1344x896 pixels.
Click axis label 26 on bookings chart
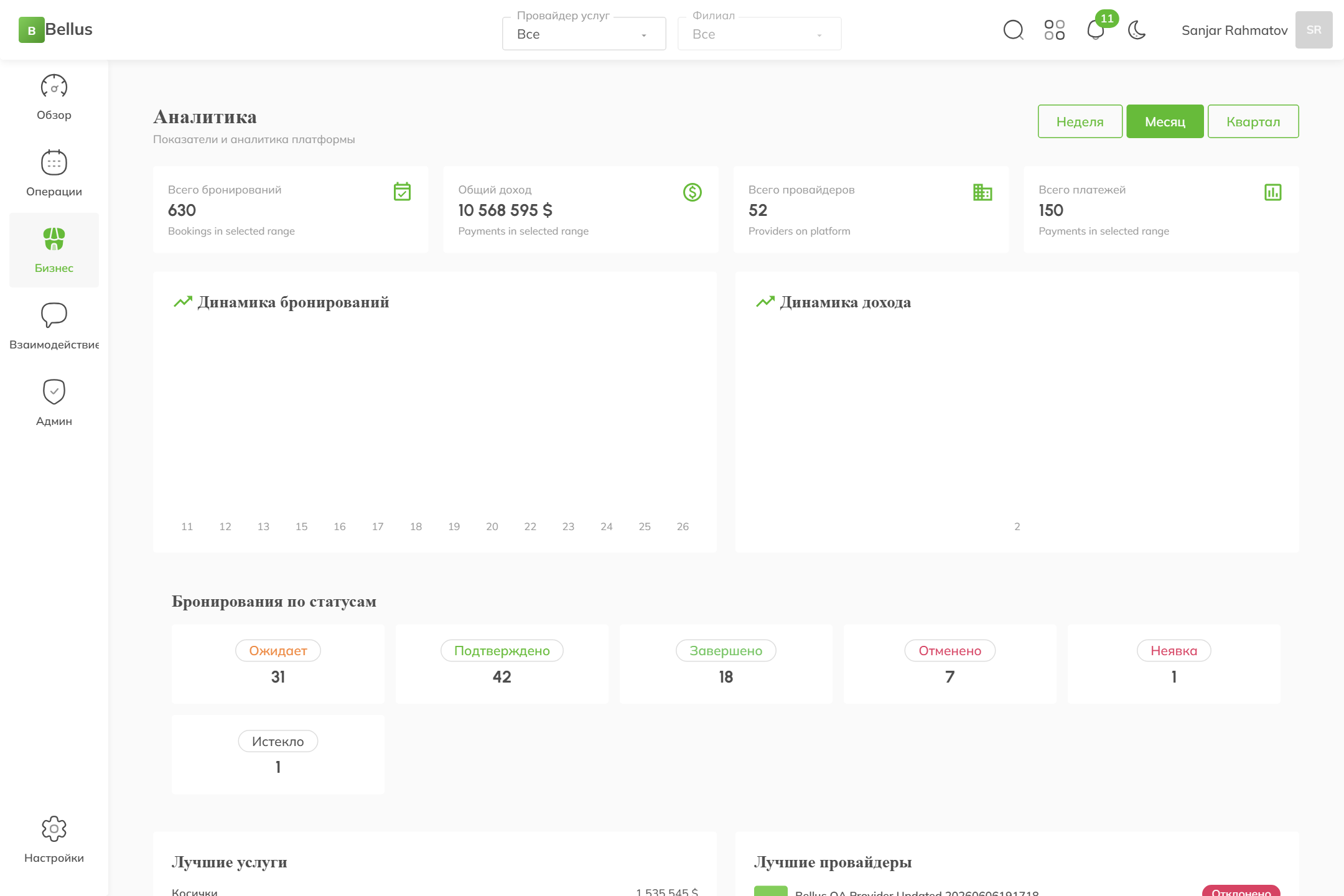tap(683, 526)
